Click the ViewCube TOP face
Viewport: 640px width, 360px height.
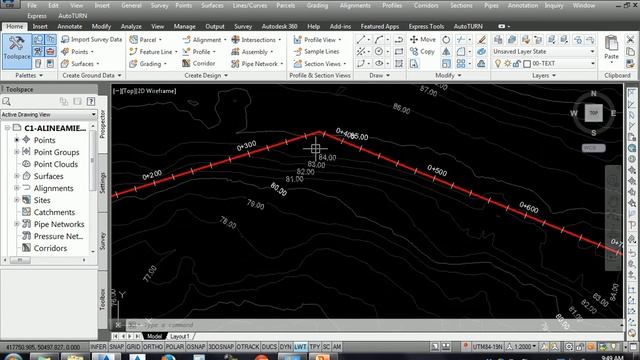click(x=593, y=113)
